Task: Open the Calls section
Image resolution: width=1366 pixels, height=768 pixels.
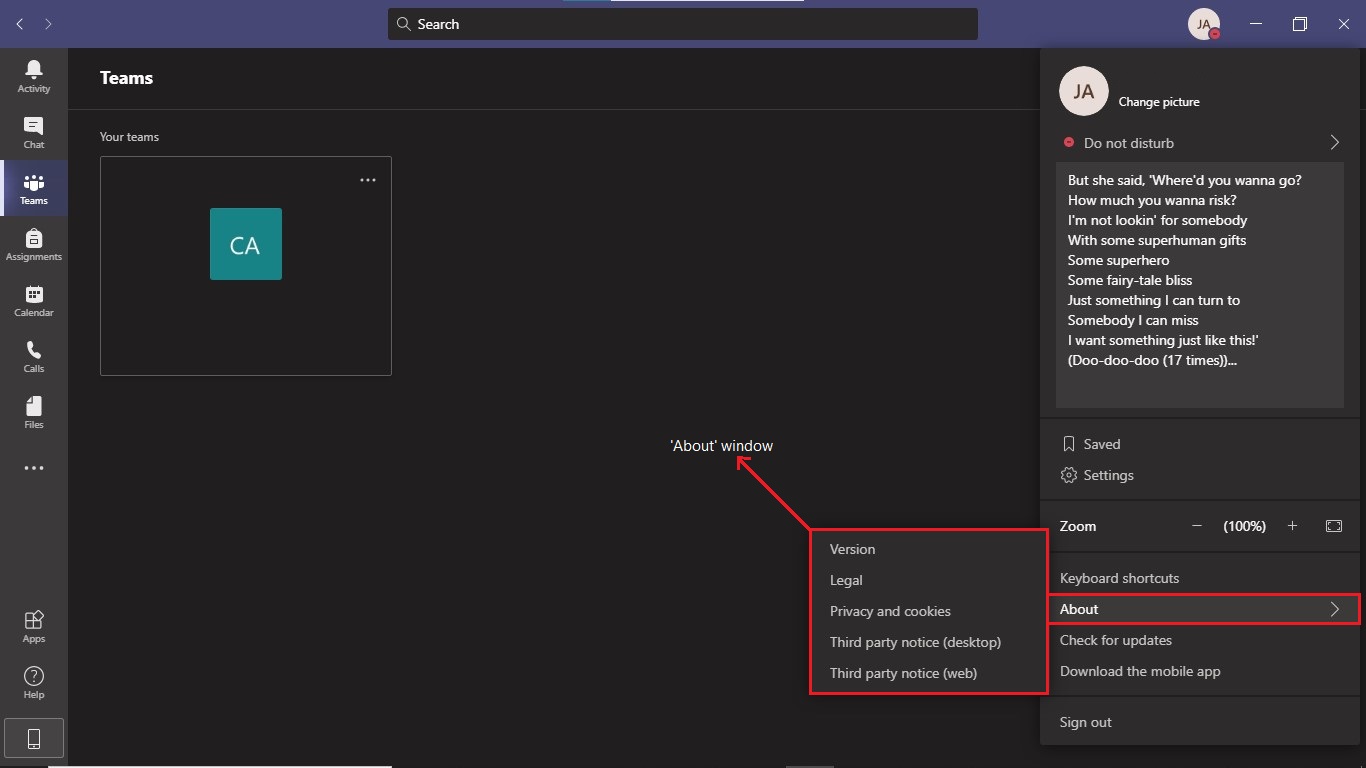Action: (x=34, y=356)
